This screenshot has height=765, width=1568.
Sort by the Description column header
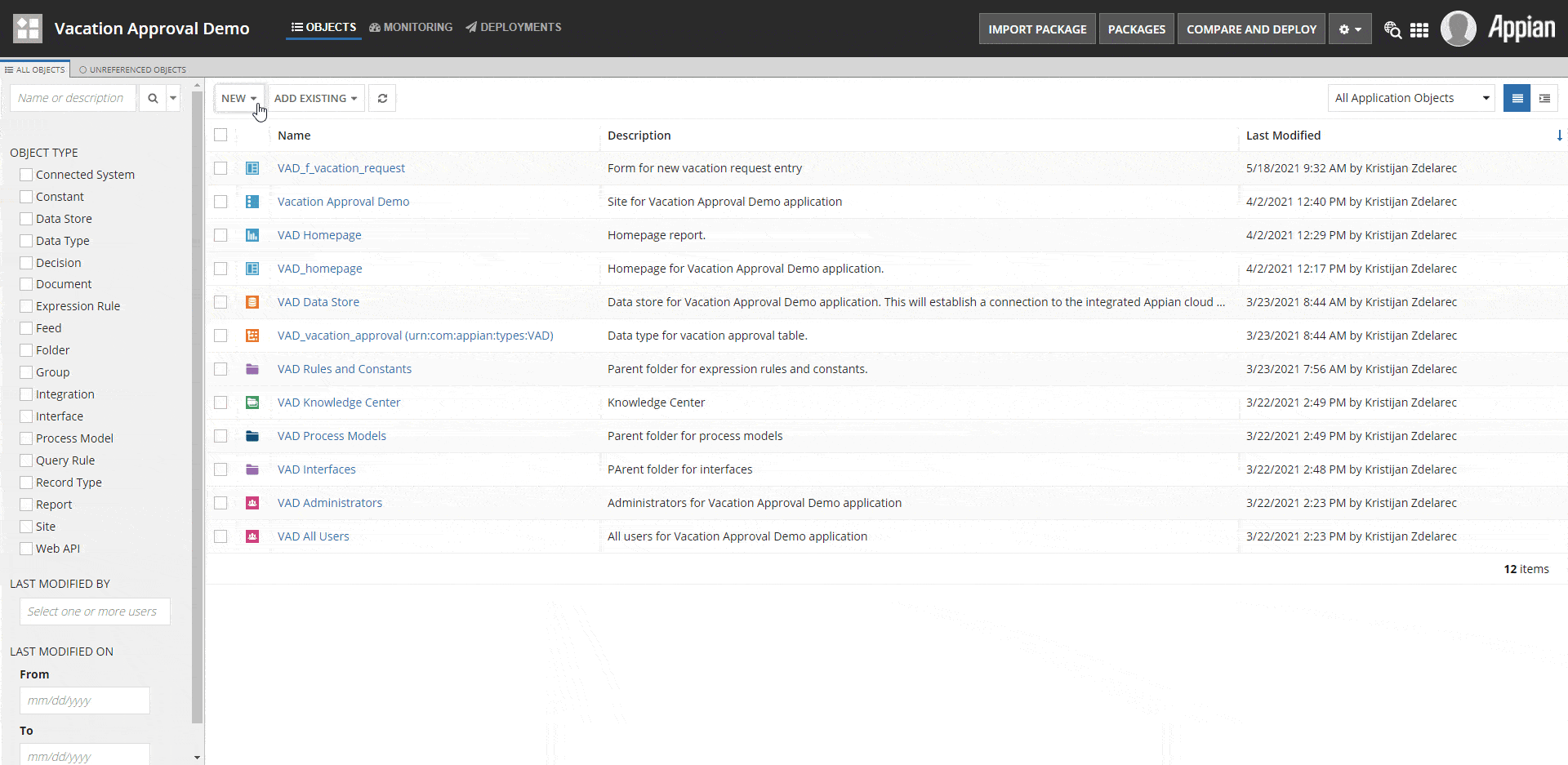click(639, 136)
